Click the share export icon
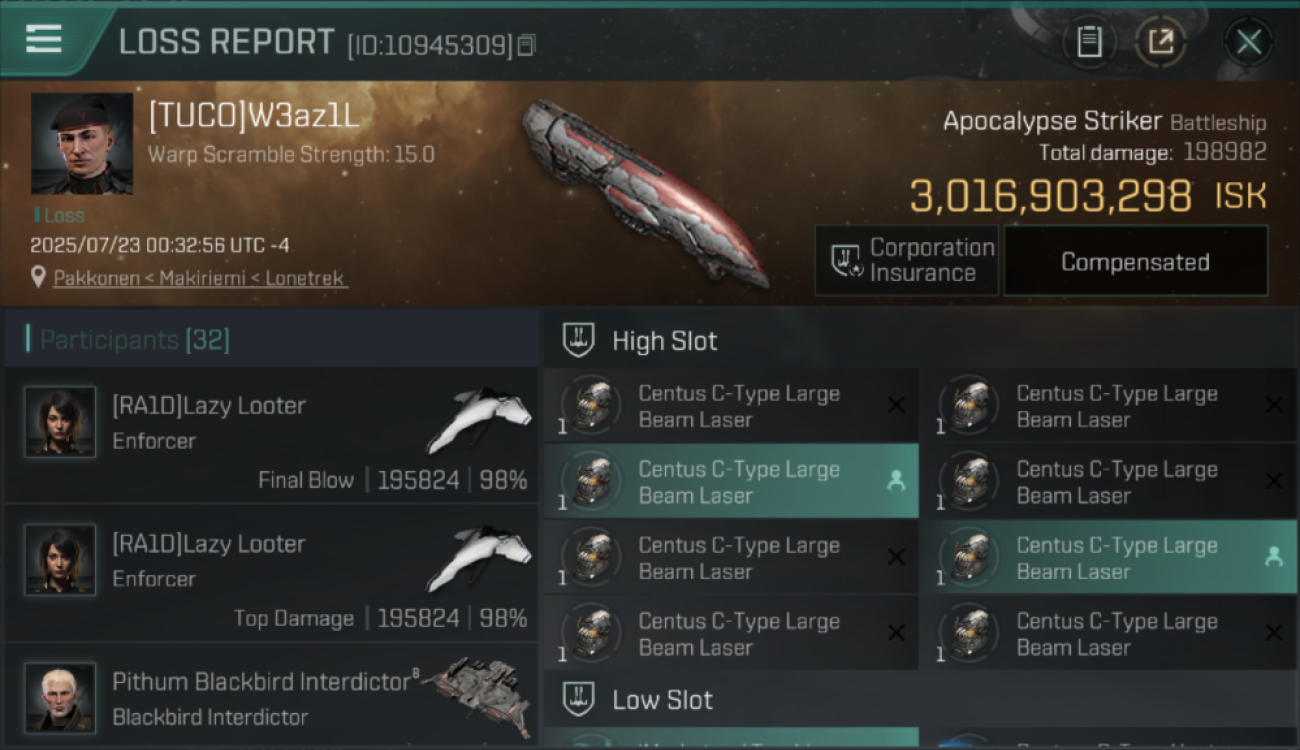The width and height of the screenshot is (1300, 750). 1160,41
